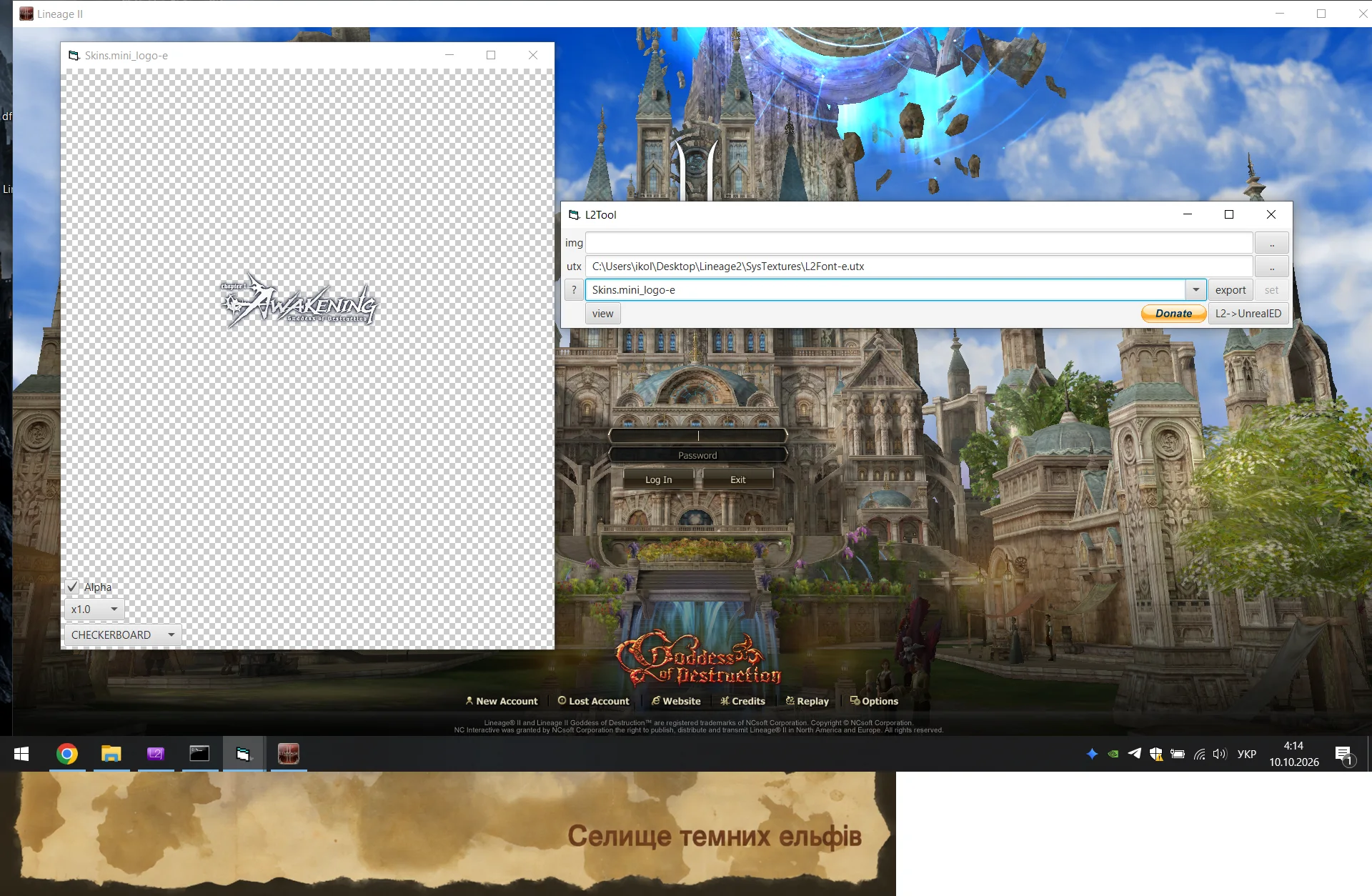Click the Password input field
Screen dimensions: 1372x896
[x=697, y=455]
